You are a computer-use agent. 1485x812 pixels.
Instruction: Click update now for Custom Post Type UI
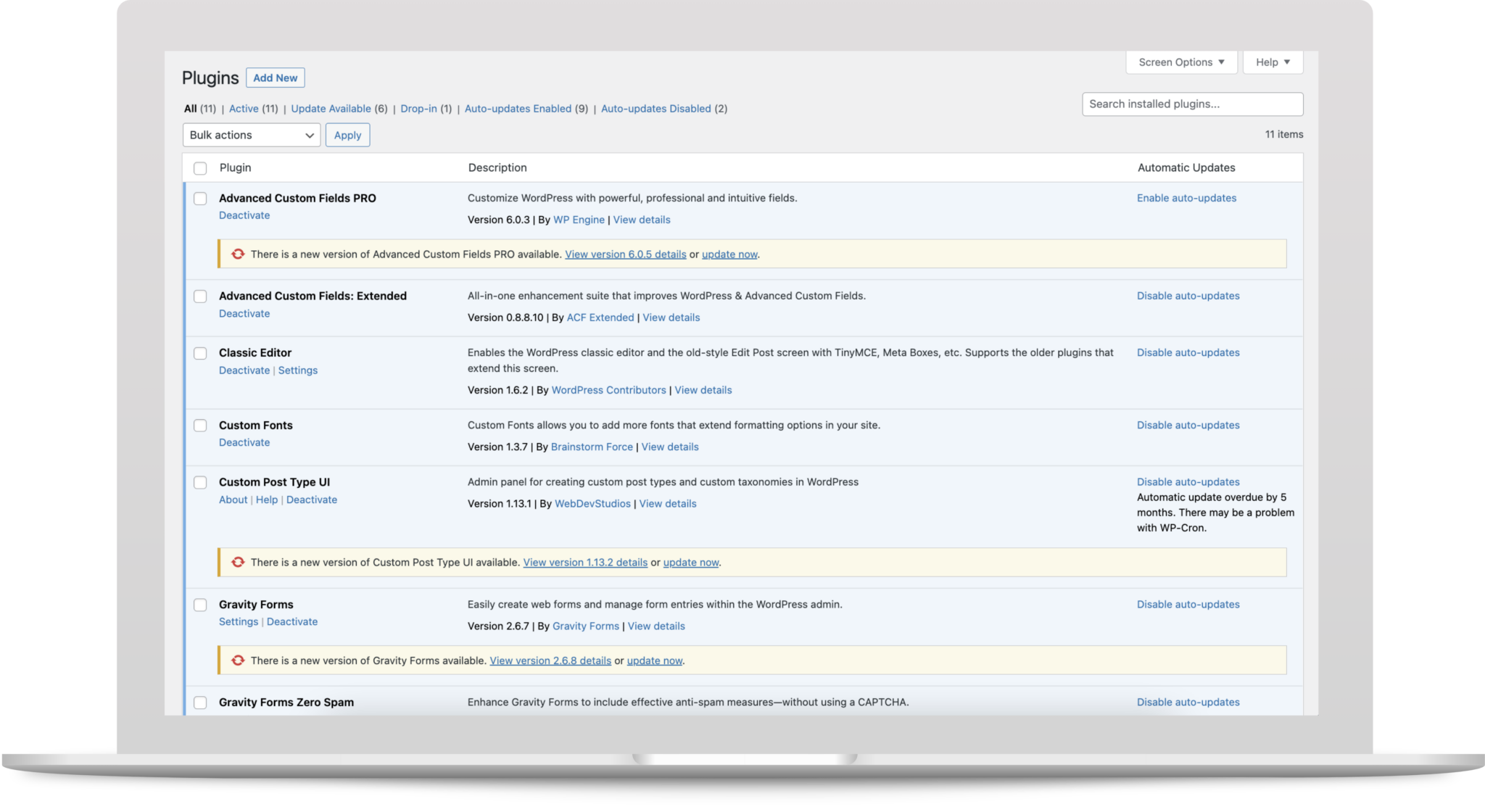[691, 563]
